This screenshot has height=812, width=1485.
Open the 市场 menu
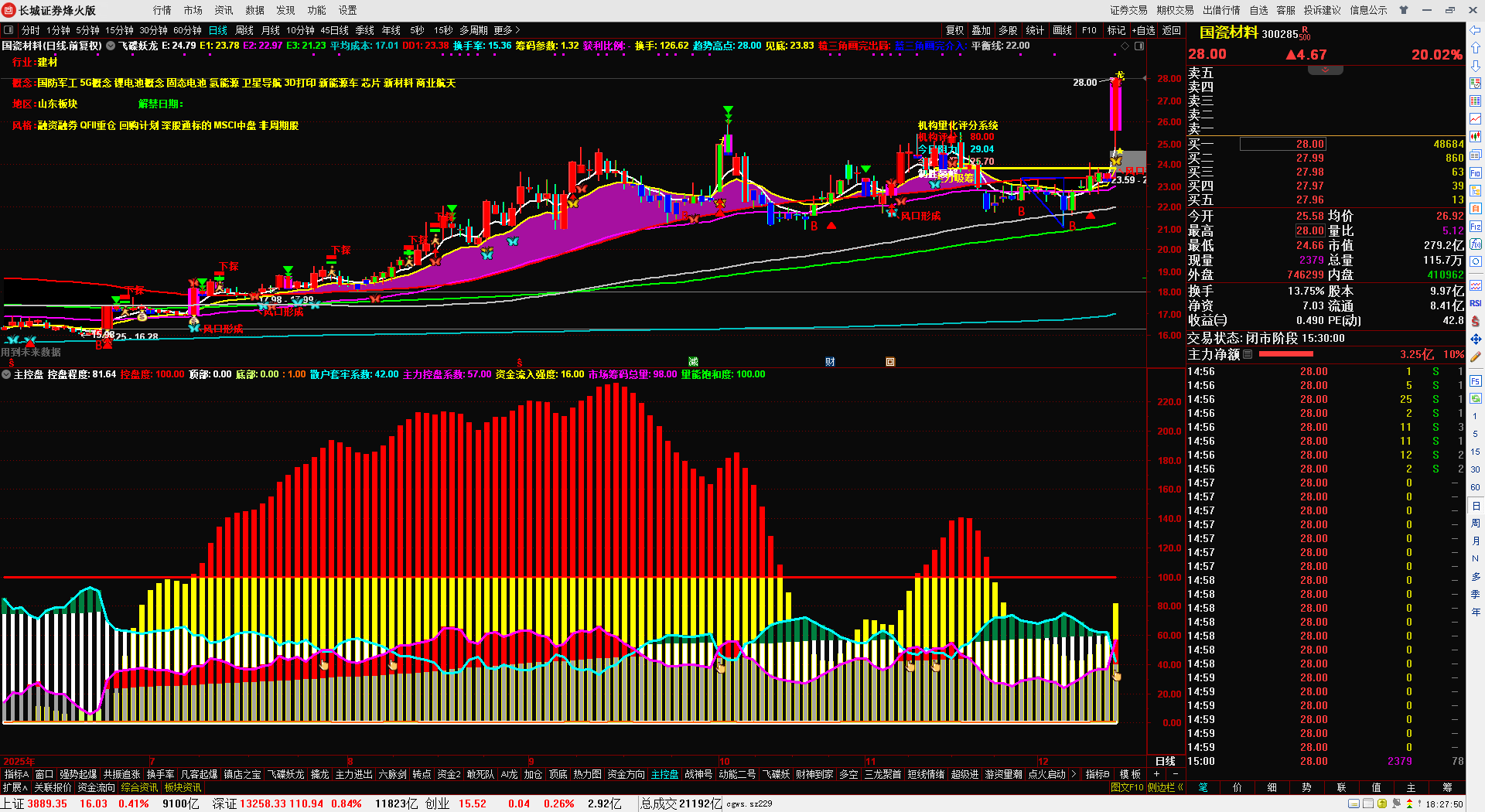coord(193,10)
